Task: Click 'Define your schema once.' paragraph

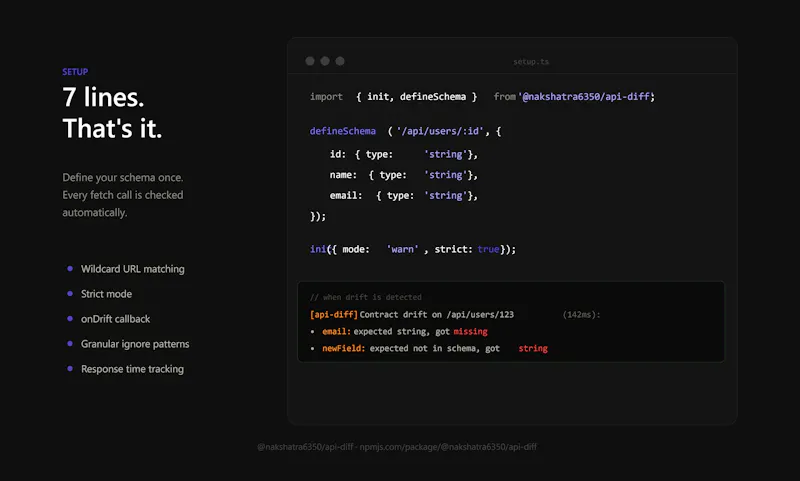Action: (122, 195)
